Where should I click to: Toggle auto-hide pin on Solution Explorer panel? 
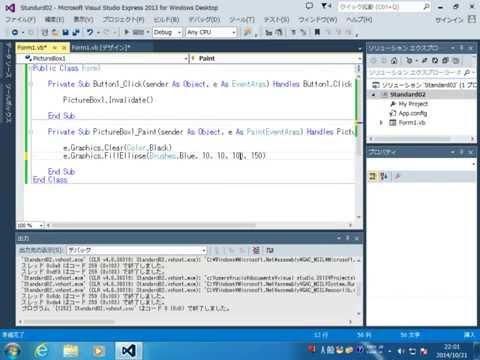click(x=462, y=48)
